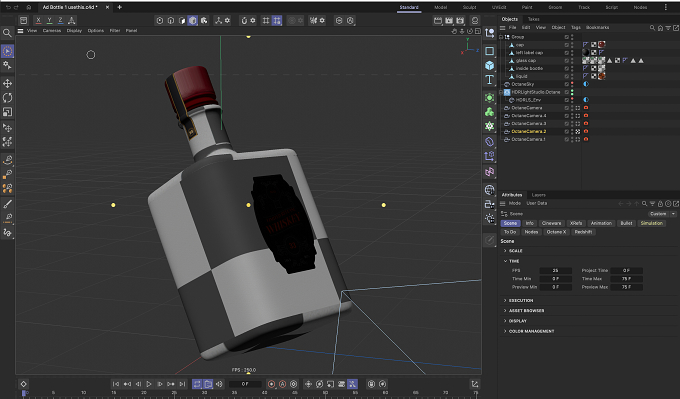
Task: Click the FPS value field
Action: click(x=556, y=270)
